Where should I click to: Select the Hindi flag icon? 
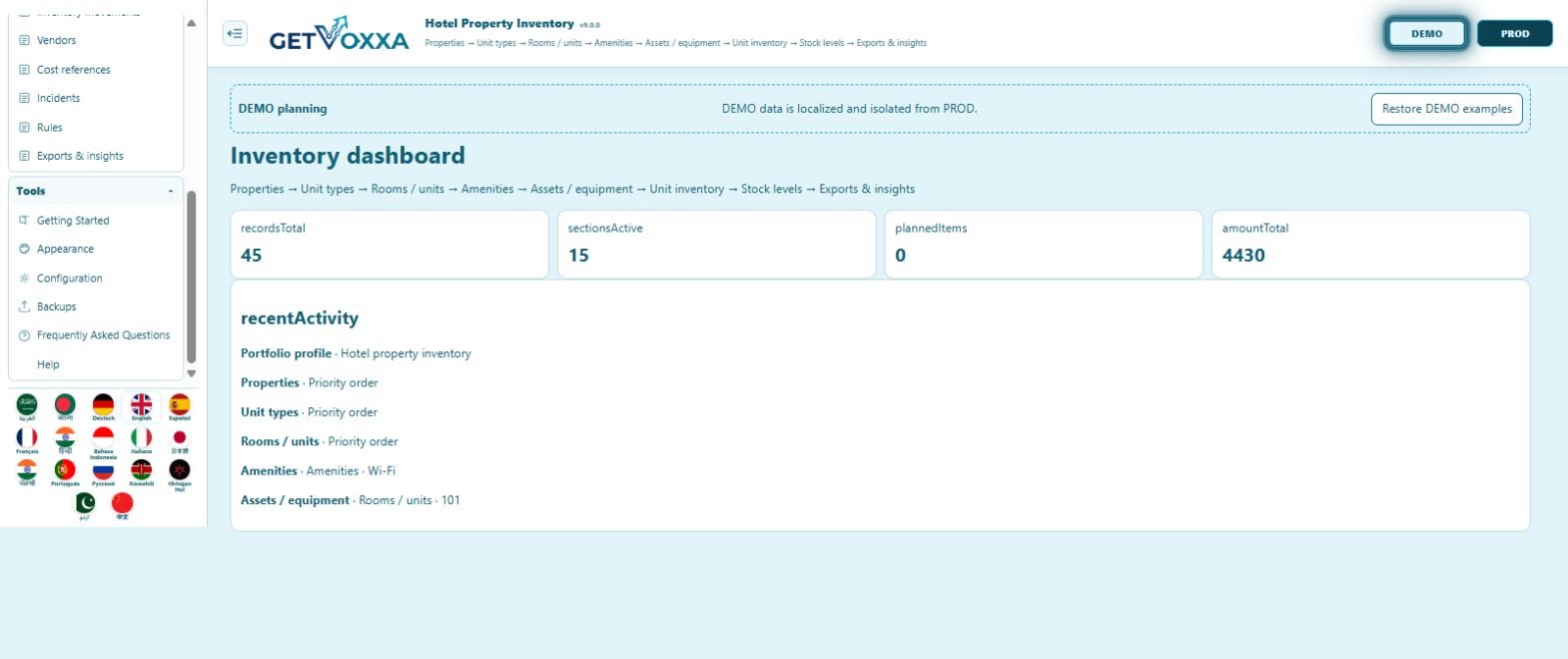pyautogui.click(x=65, y=439)
